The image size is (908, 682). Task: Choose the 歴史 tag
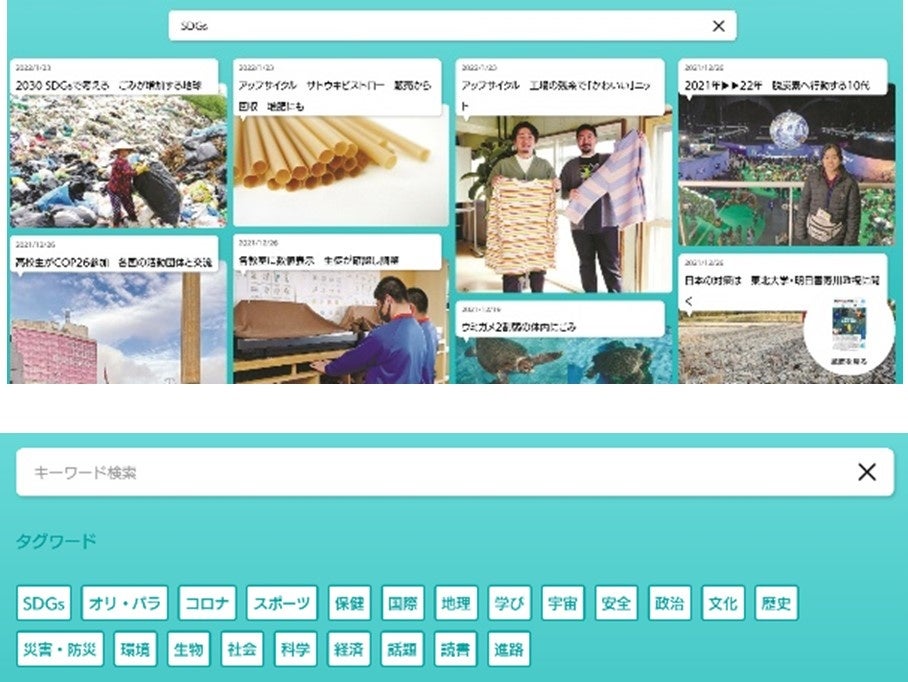(776, 603)
